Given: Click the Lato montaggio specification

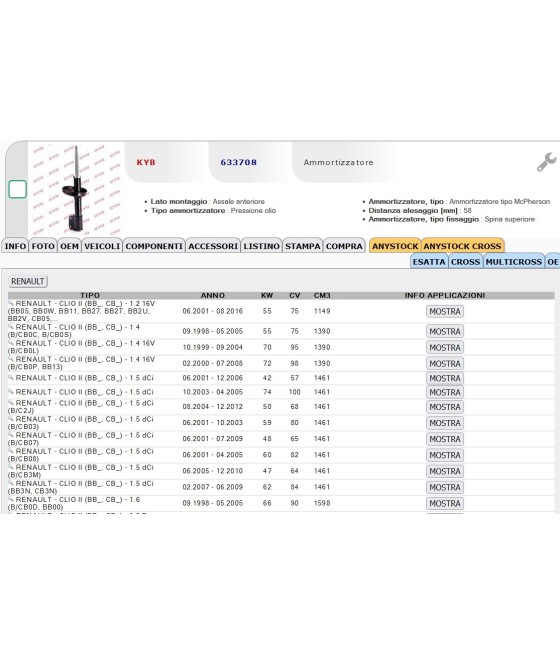Looking at the screenshot, I should [207, 201].
